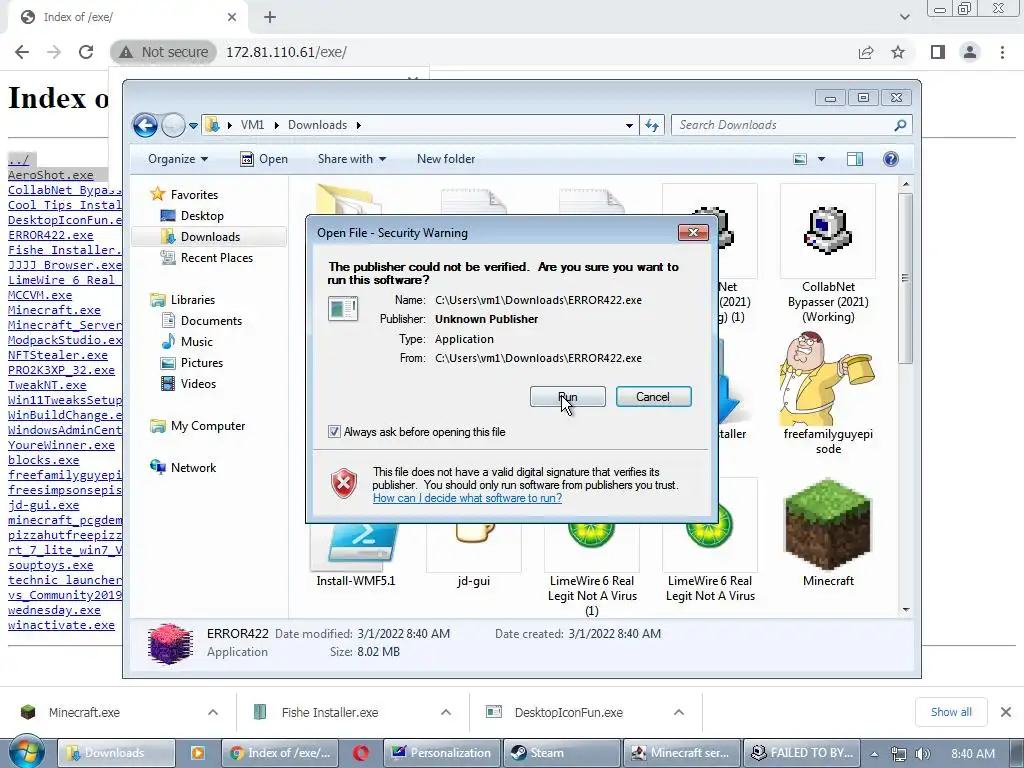This screenshot has height=768, width=1024.
Task: Open 'How can I decide what software to run?' link
Action: (x=467, y=498)
